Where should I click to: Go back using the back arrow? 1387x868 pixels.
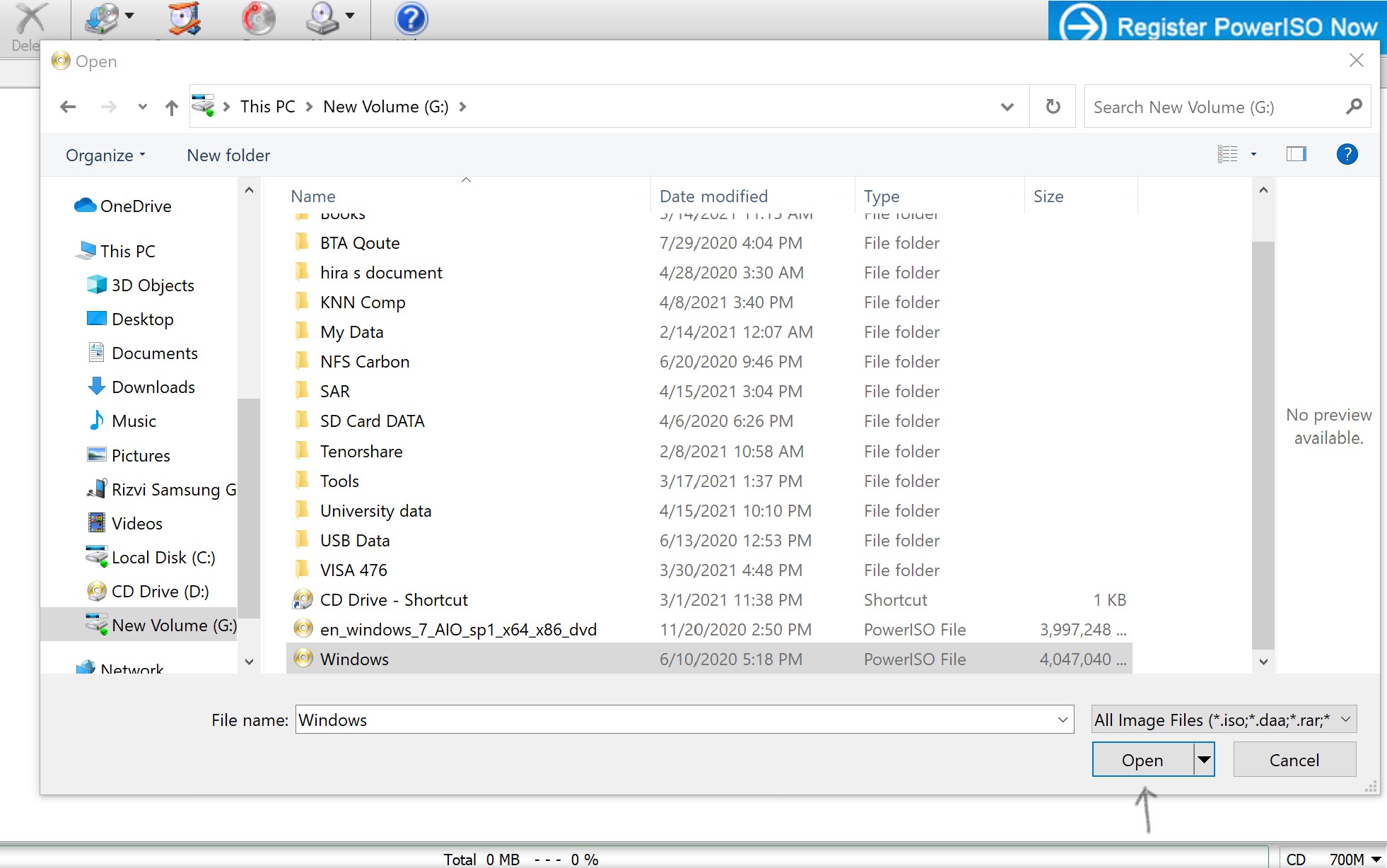tap(68, 107)
